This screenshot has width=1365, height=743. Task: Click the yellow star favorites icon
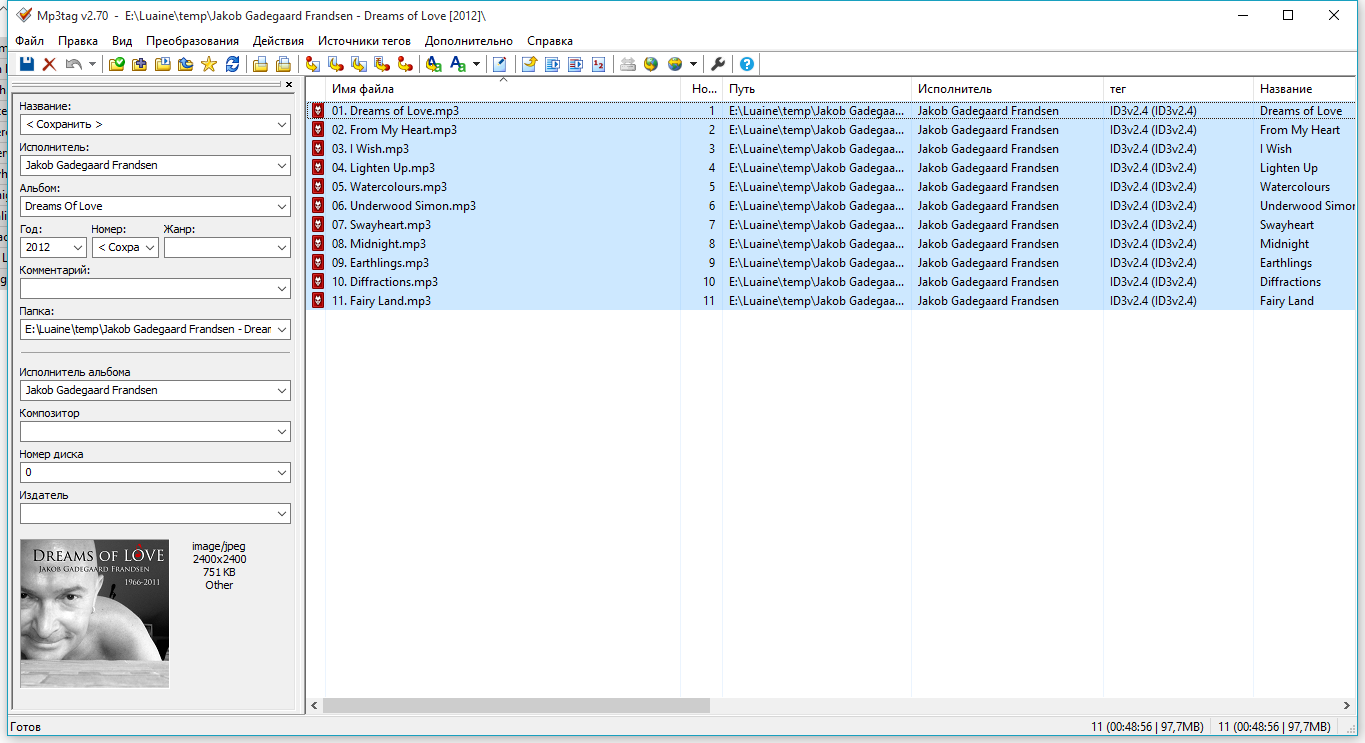(x=208, y=64)
